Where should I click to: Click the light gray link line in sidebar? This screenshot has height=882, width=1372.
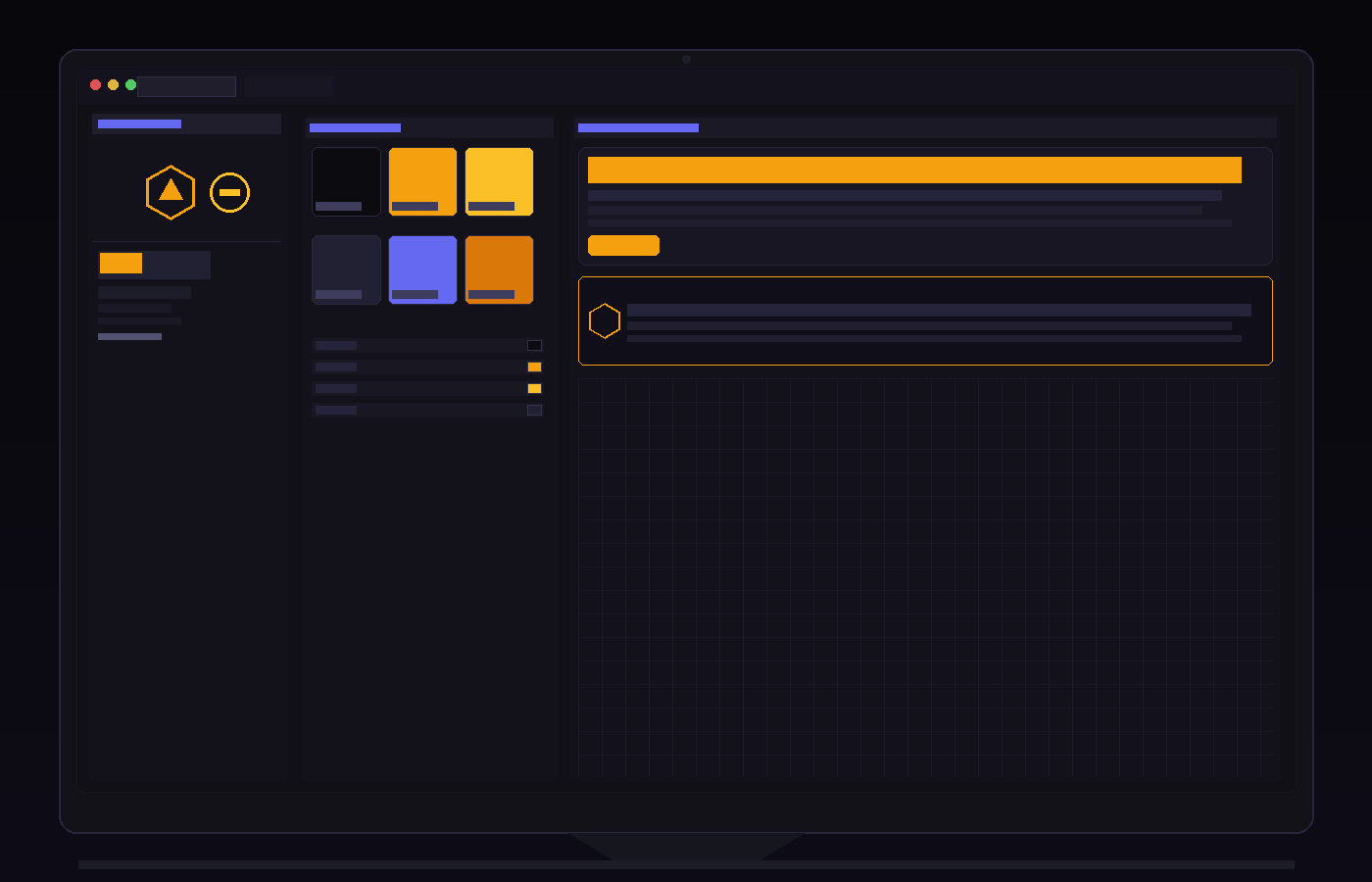point(129,336)
